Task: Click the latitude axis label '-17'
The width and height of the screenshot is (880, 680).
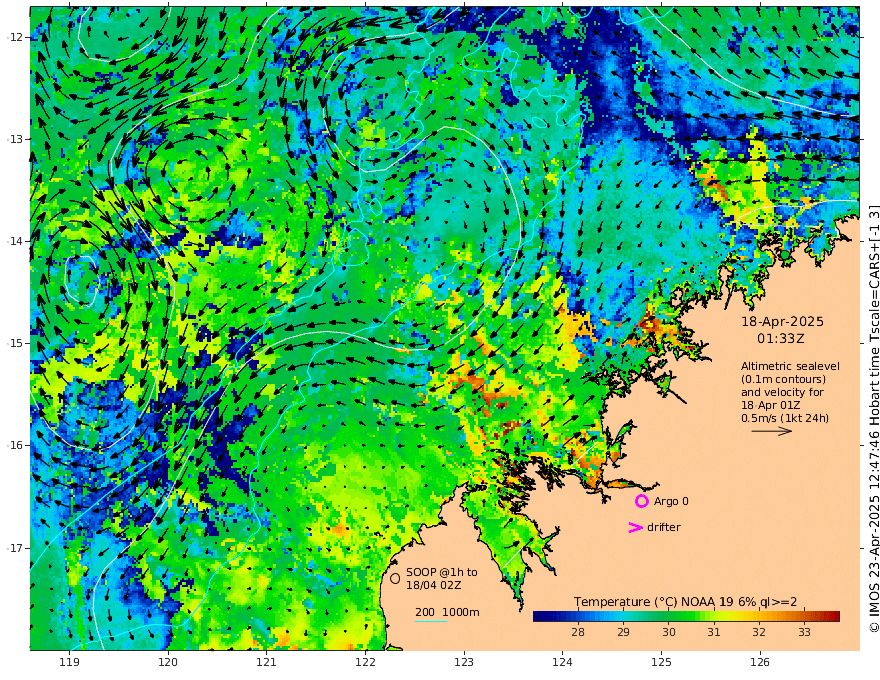Action: click(15, 548)
